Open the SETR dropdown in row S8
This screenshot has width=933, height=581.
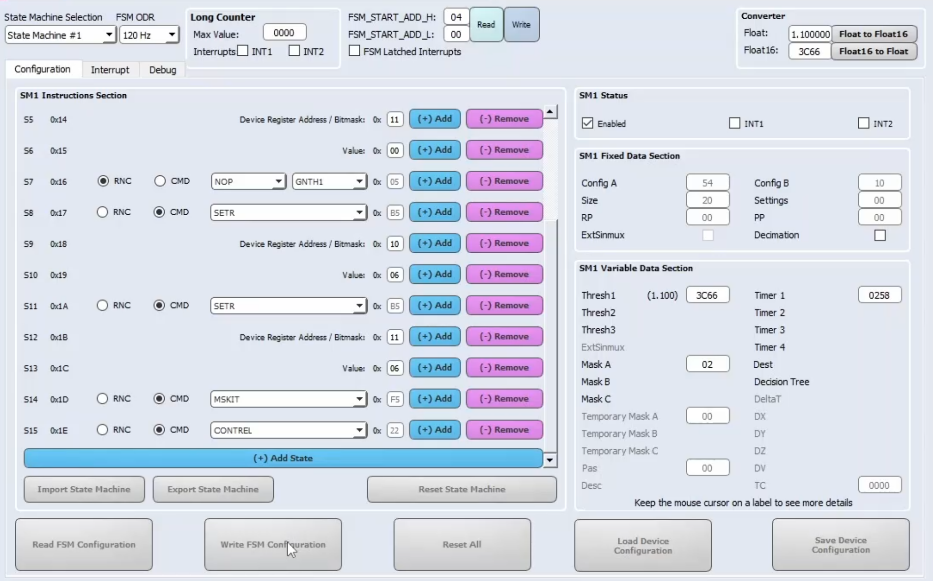coord(289,213)
